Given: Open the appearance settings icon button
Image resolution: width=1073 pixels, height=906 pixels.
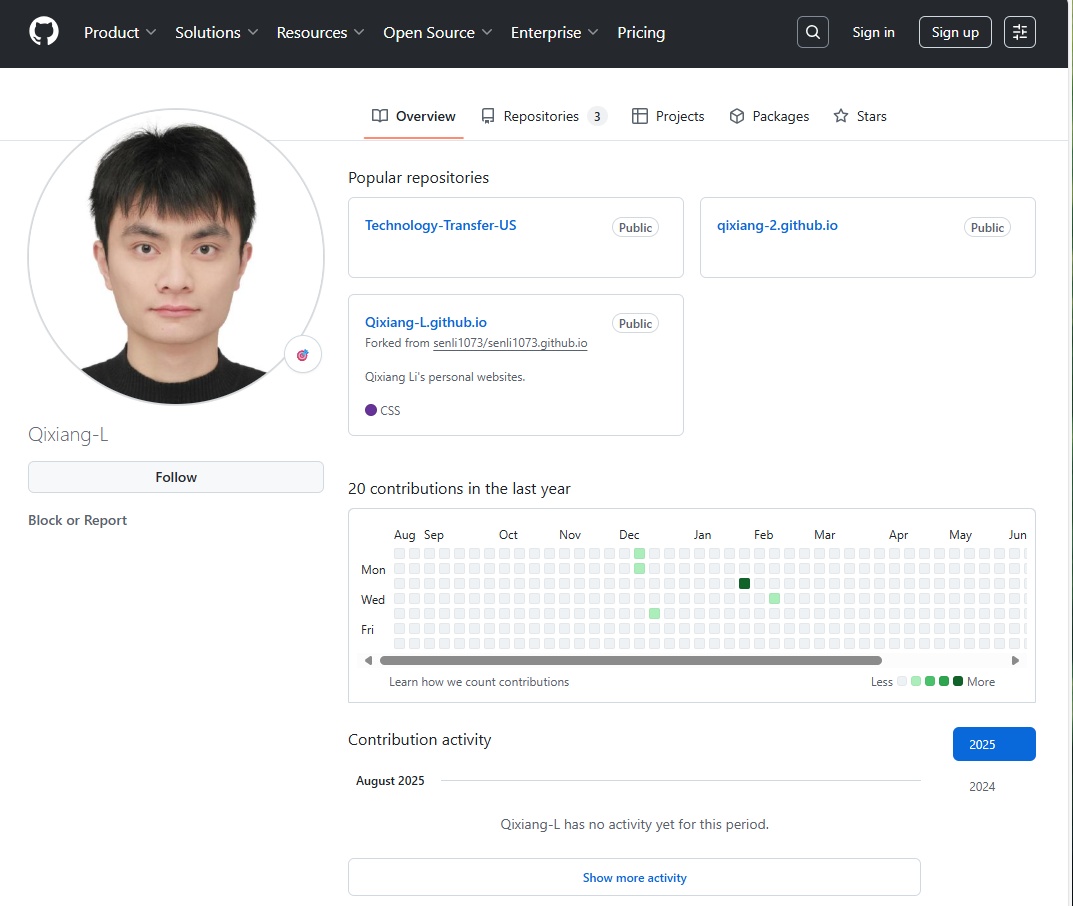Looking at the screenshot, I should point(1019,32).
